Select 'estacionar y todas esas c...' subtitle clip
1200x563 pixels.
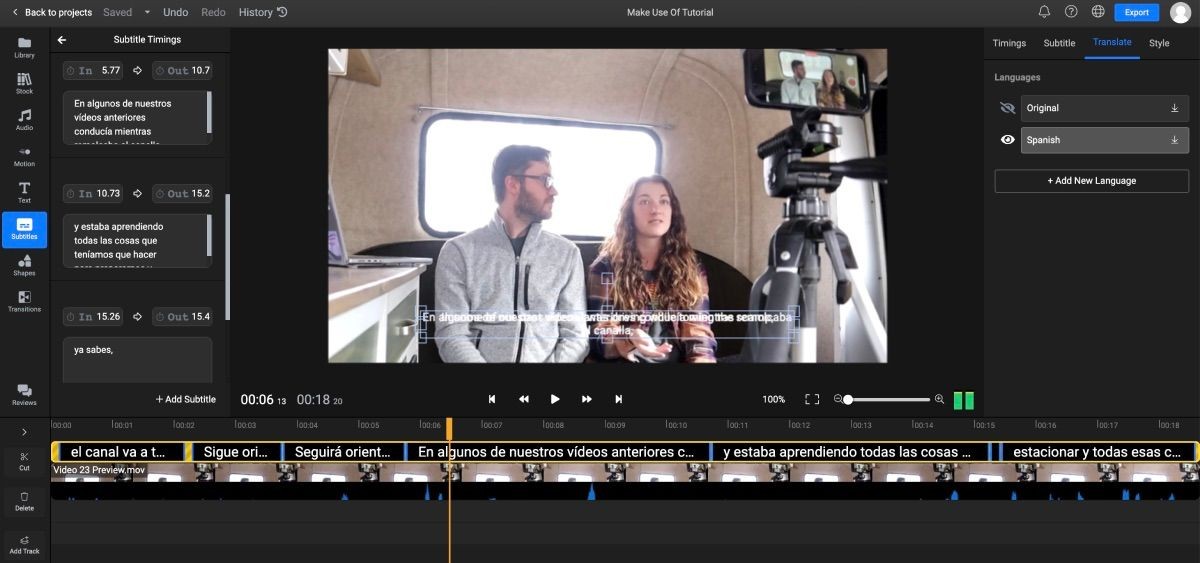click(1095, 452)
